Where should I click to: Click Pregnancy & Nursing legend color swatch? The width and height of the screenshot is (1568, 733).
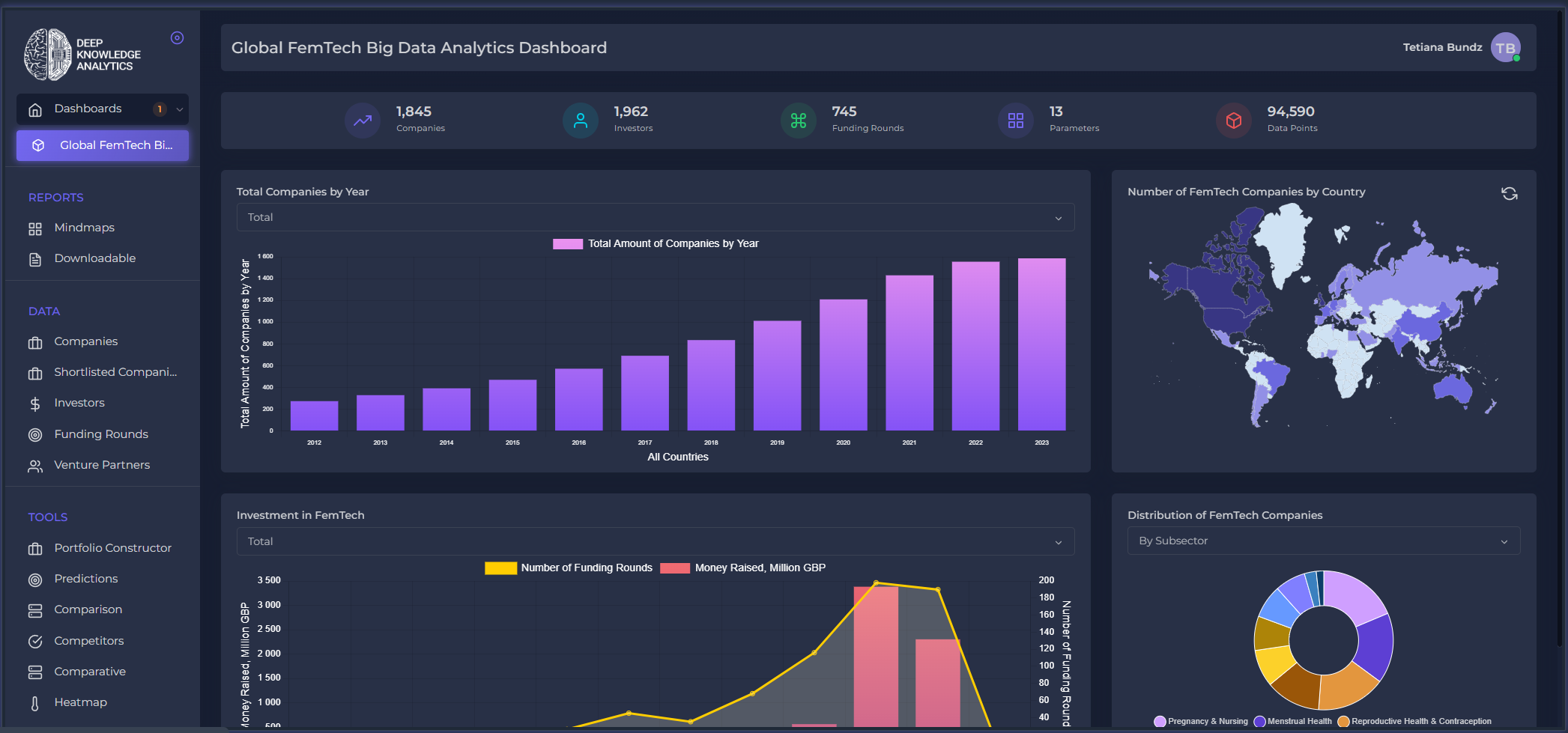(1160, 722)
